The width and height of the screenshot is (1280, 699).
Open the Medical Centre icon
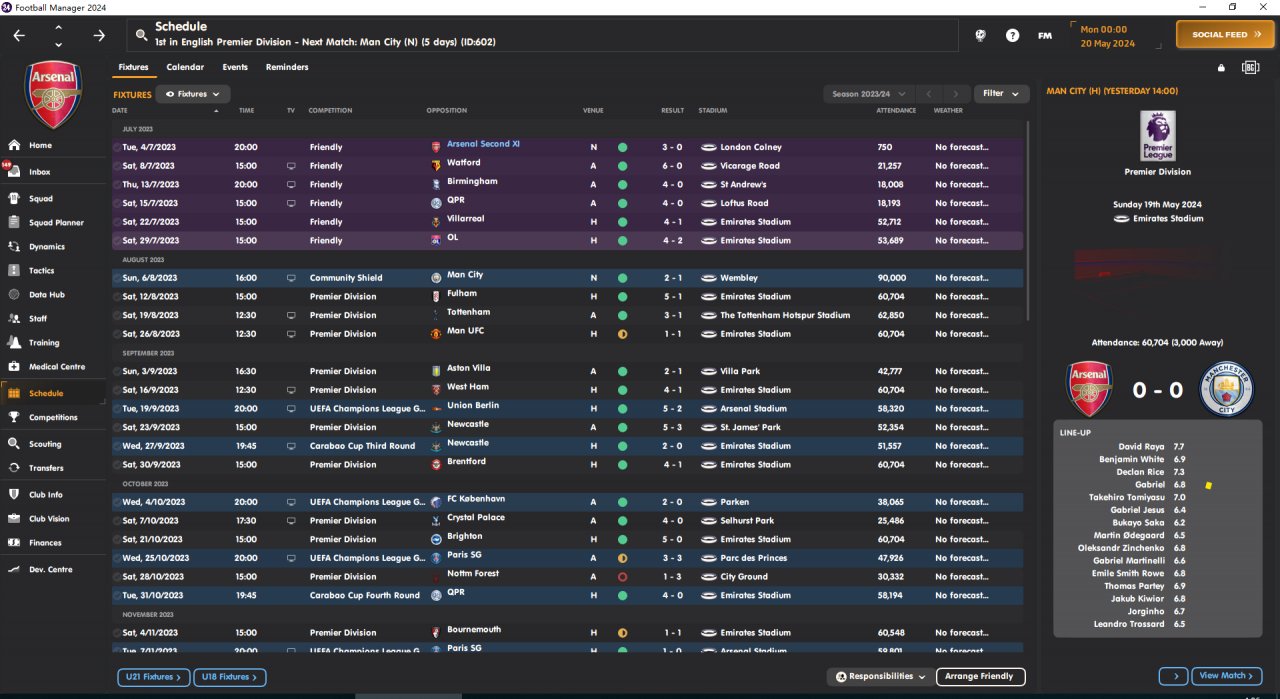pos(14,367)
